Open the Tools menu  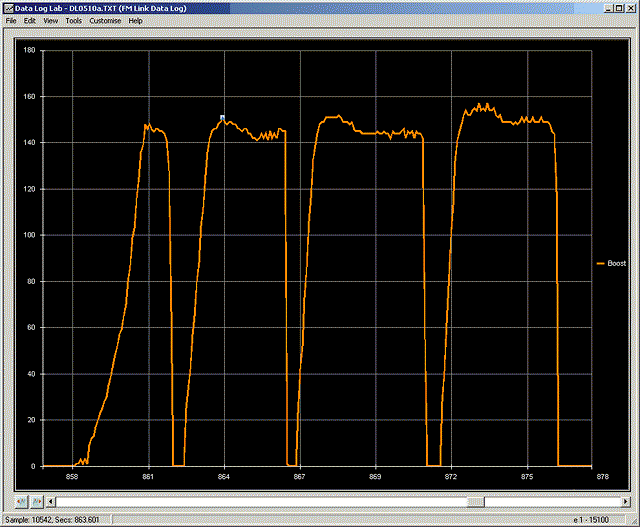(73, 21)
